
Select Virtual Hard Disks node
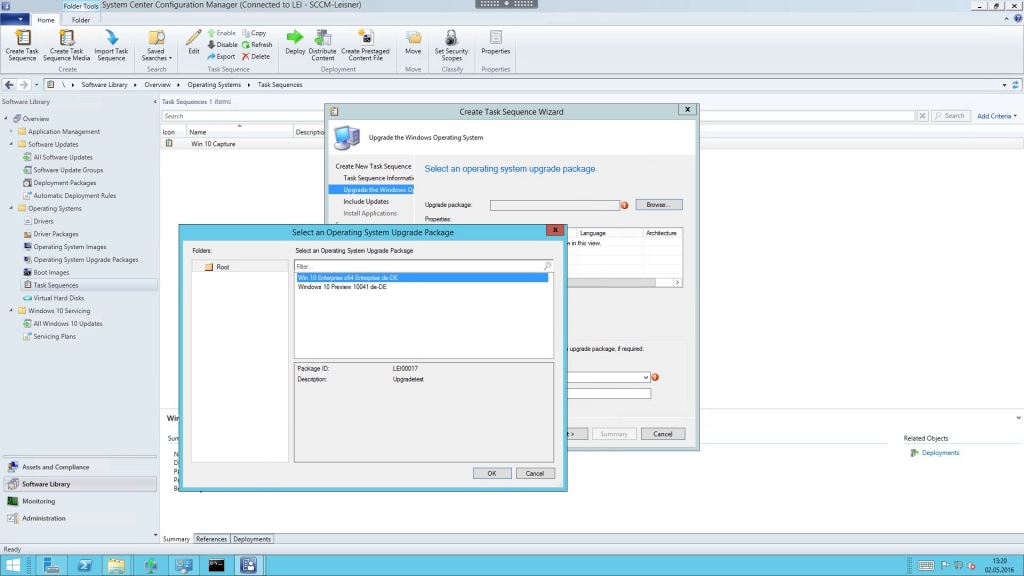point(58,298)
